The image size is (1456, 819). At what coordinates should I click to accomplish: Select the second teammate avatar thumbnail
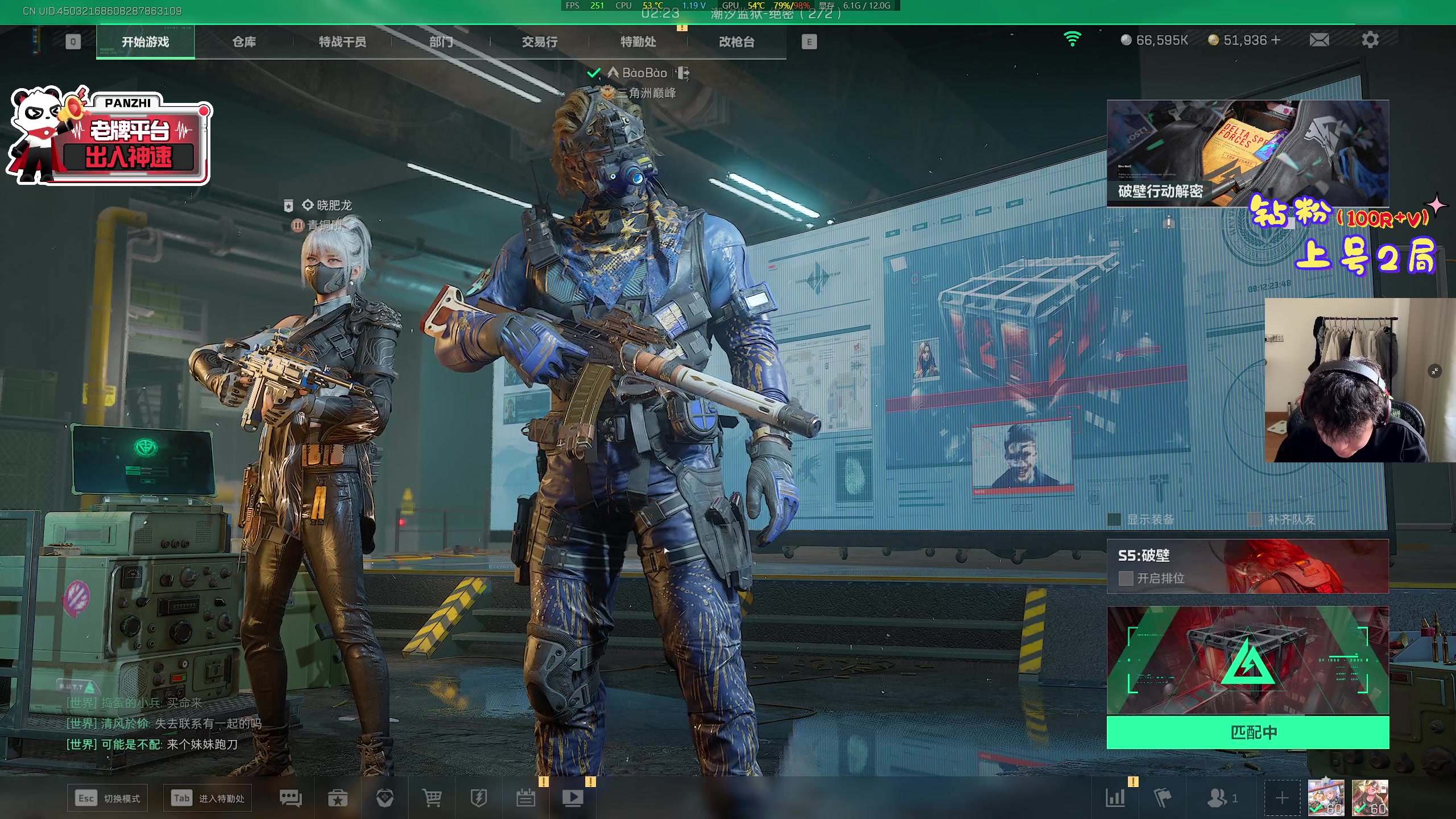[x=1370, y=798]
